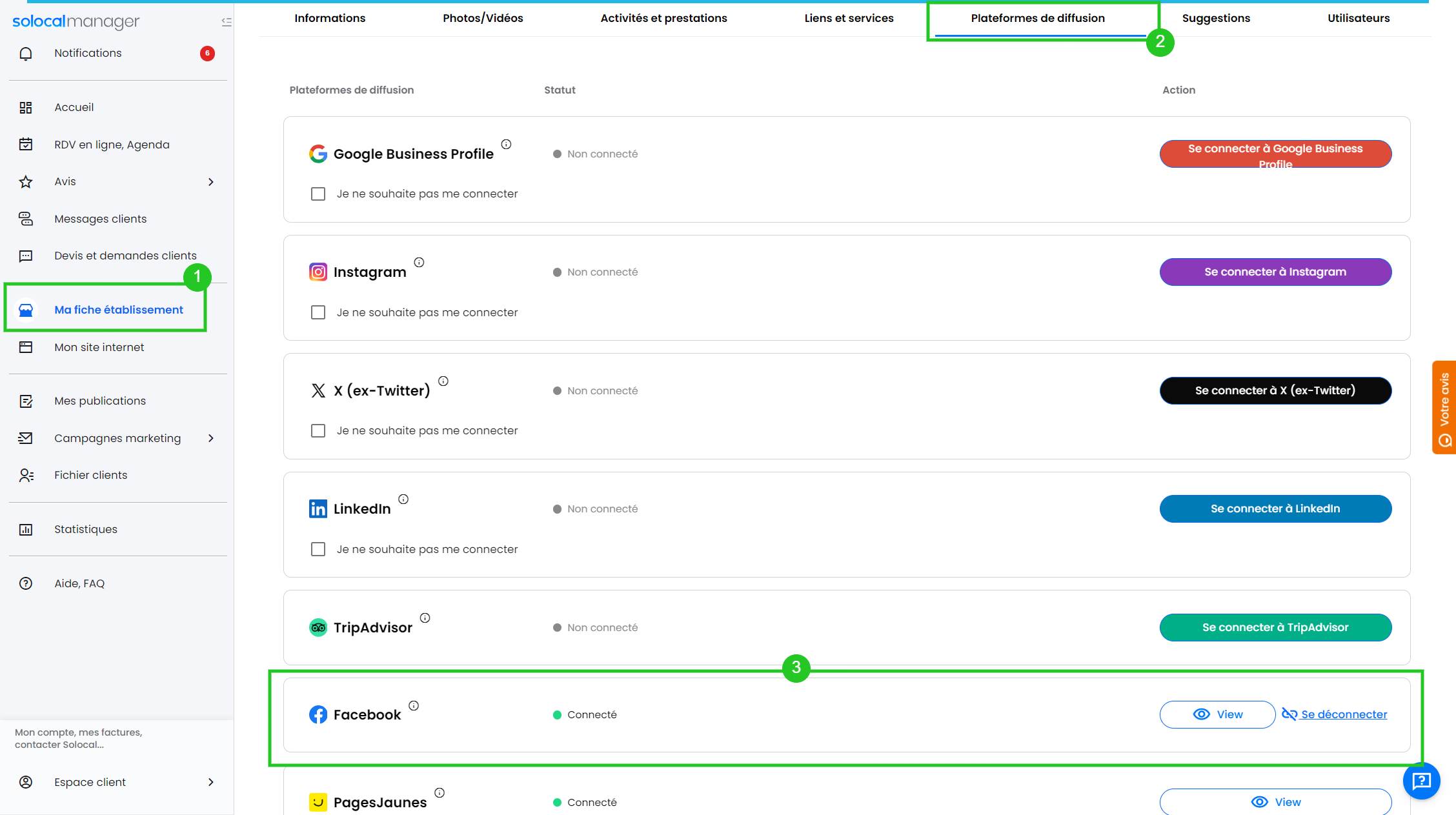Click the Notifications bell icon
The height and width of the screenshot is (815, 1456).
coord(26,54)
